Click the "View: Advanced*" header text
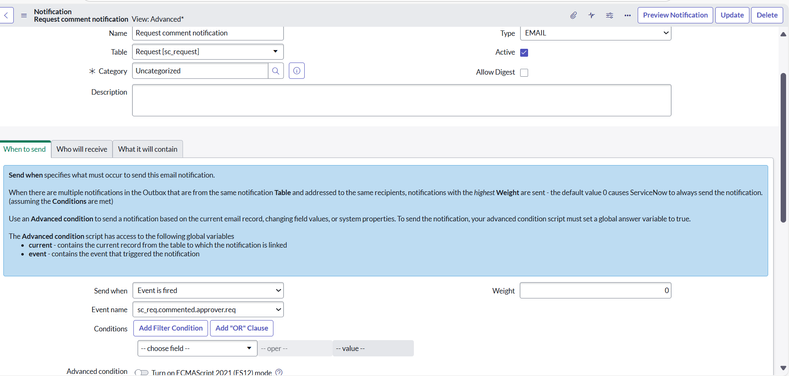This screenshot has width=789, height=376. pos(157,19)
